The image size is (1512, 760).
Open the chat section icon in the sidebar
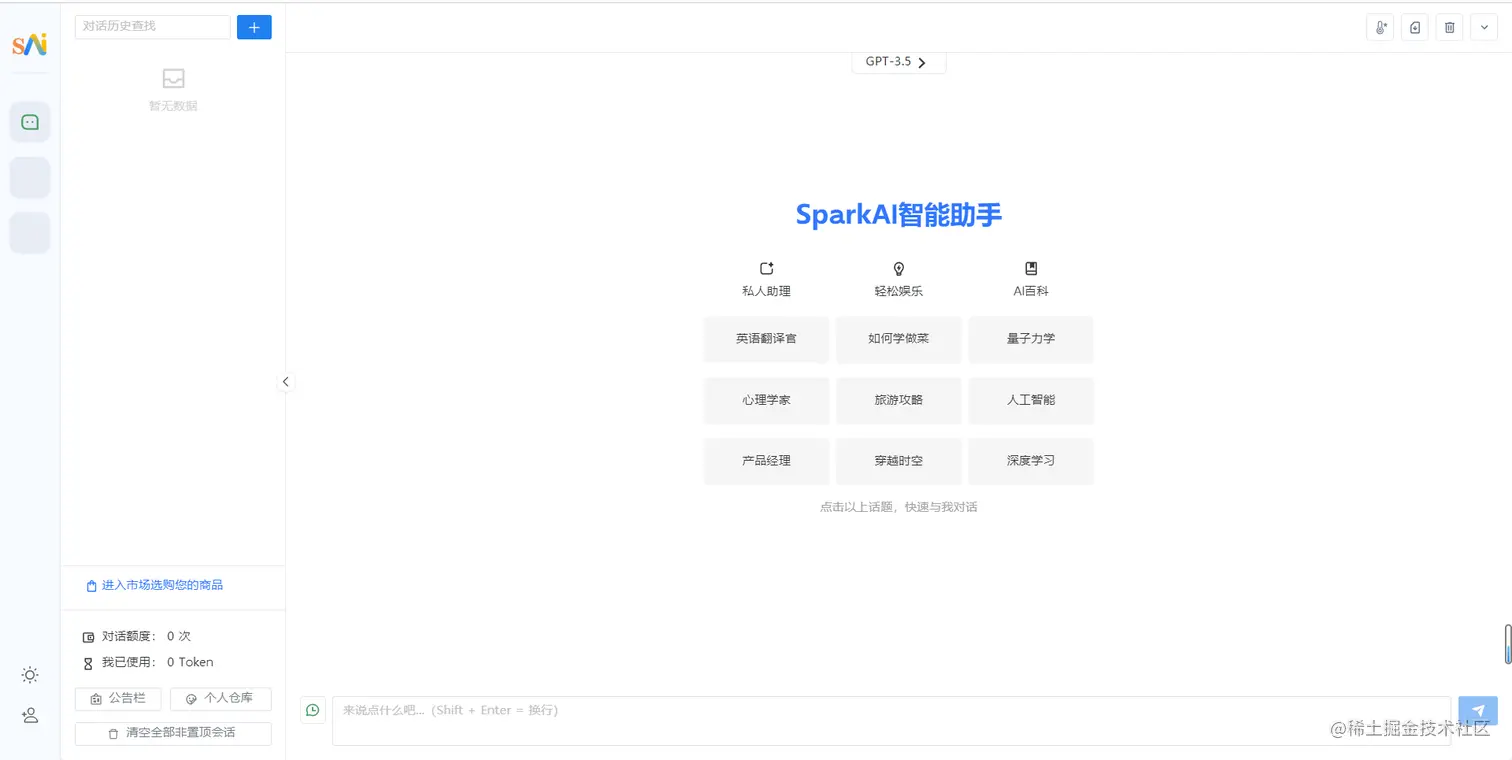coord(30,122)
